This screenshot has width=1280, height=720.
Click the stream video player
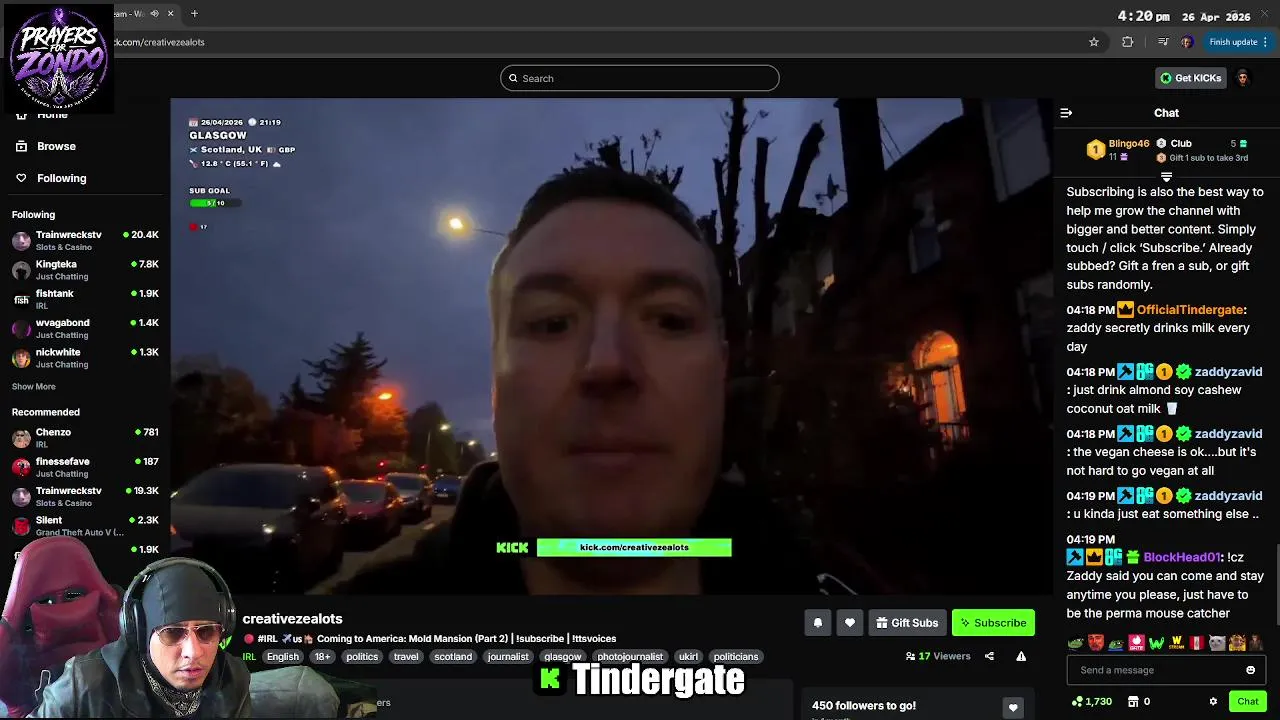pyautogui.click(x=611, y=346)
